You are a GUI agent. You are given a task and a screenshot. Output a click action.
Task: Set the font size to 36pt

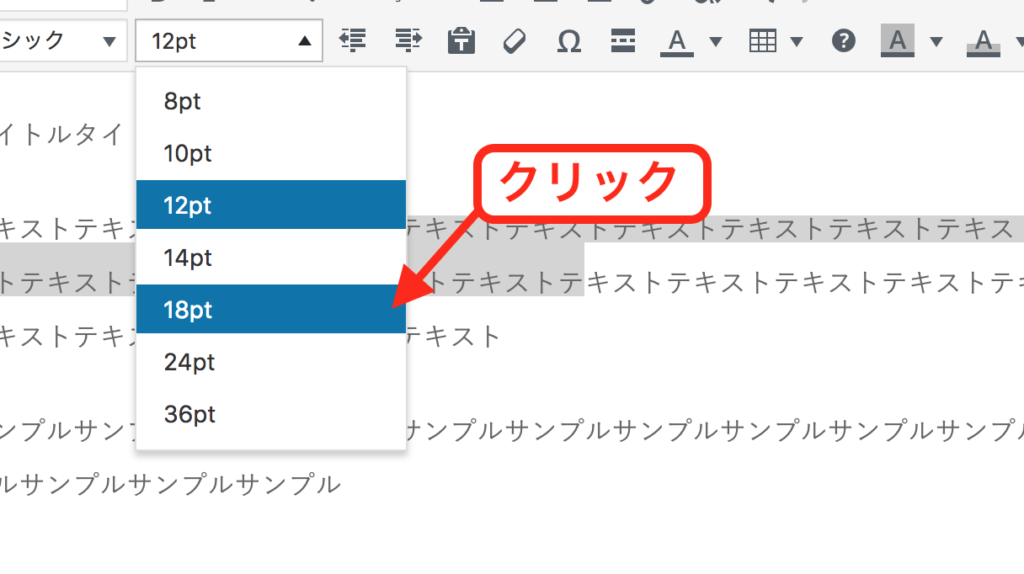tap(270, 413)
